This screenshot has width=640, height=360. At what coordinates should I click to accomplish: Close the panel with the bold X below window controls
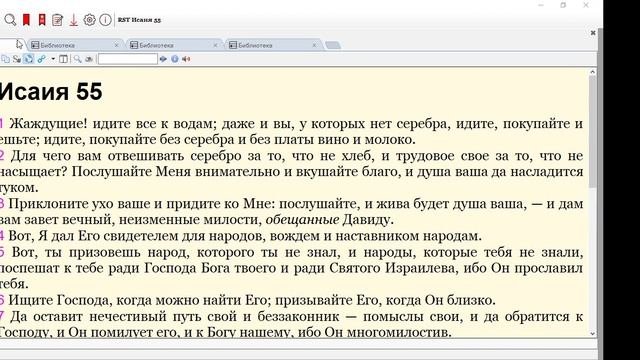click(x=593, y=33)
